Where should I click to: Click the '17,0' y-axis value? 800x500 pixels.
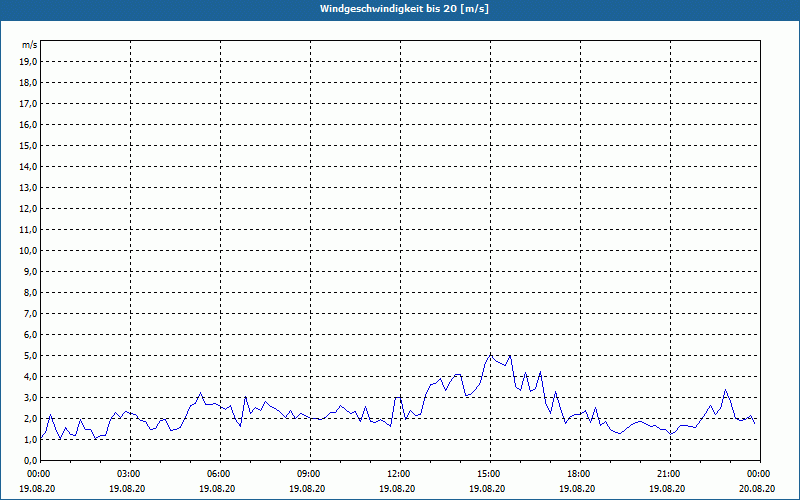[28, 104]
